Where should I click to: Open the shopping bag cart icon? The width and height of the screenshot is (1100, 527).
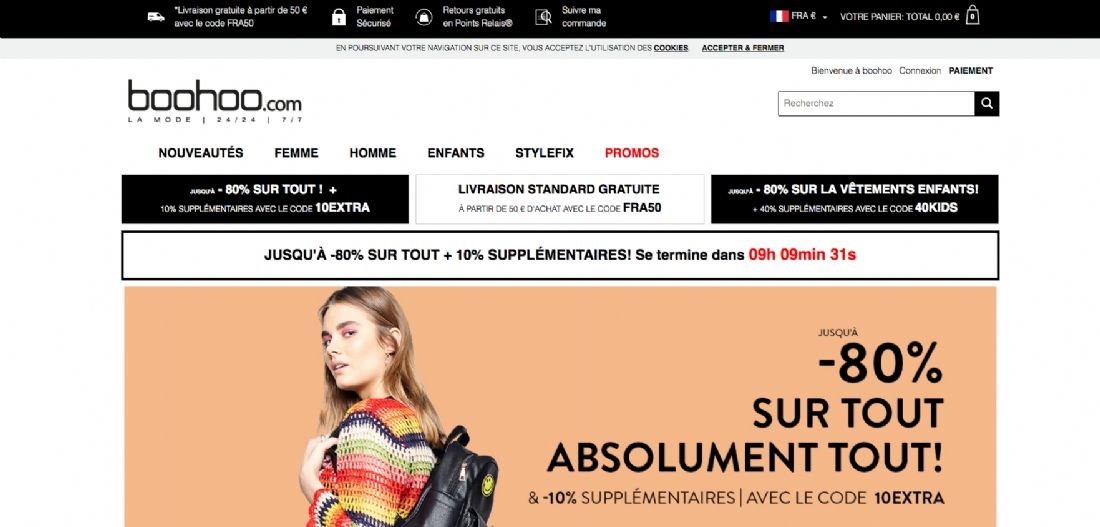pyautogui.click(x=972, y=15)
